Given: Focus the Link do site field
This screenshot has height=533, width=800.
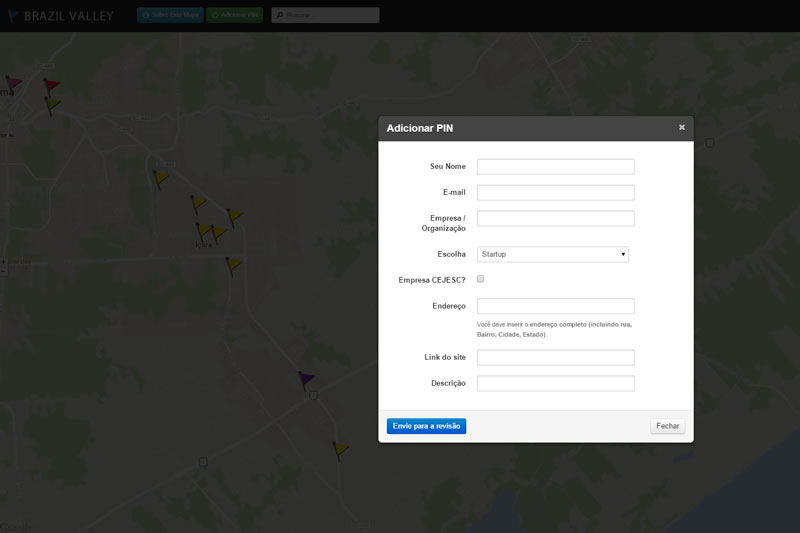Looking at the screenshot, I should (555, 357).
